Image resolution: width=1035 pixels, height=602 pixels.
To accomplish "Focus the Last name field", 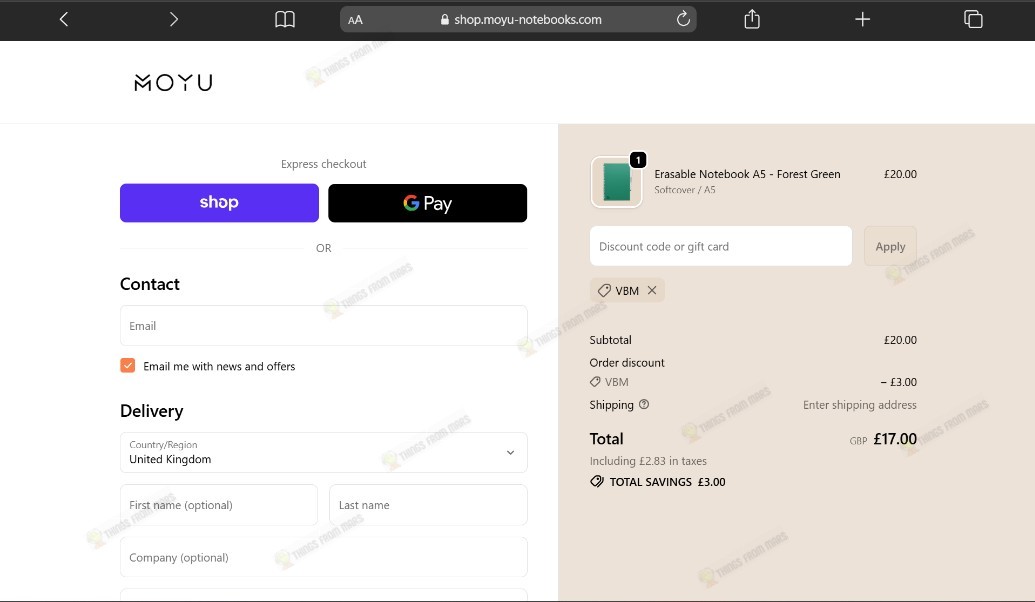I will point(428,505).
